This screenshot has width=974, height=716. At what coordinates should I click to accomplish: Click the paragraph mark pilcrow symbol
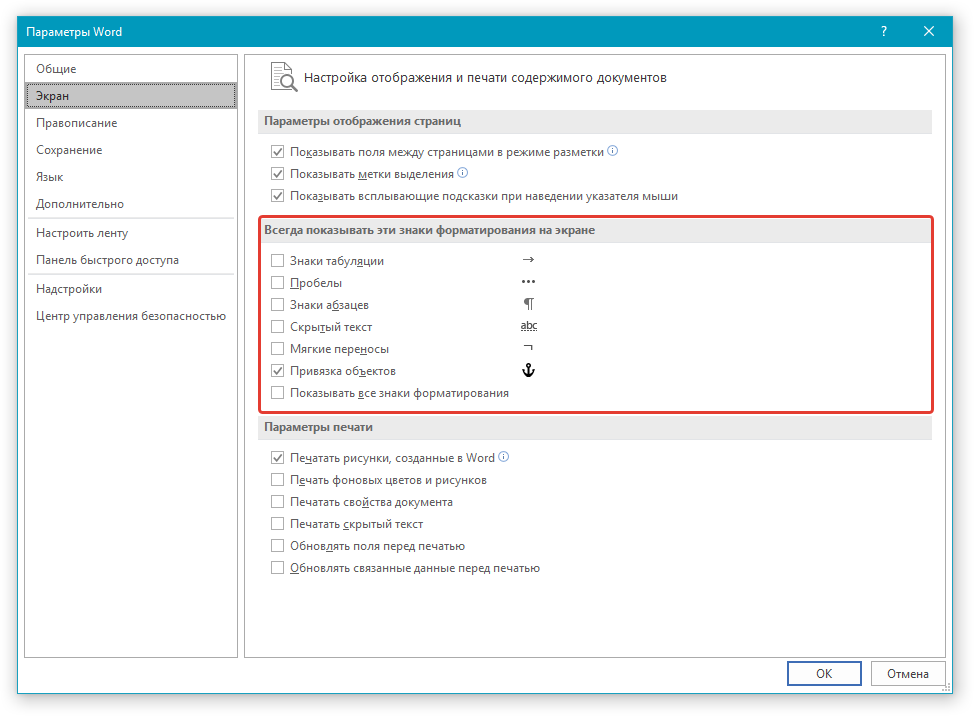tap(529, 304)
